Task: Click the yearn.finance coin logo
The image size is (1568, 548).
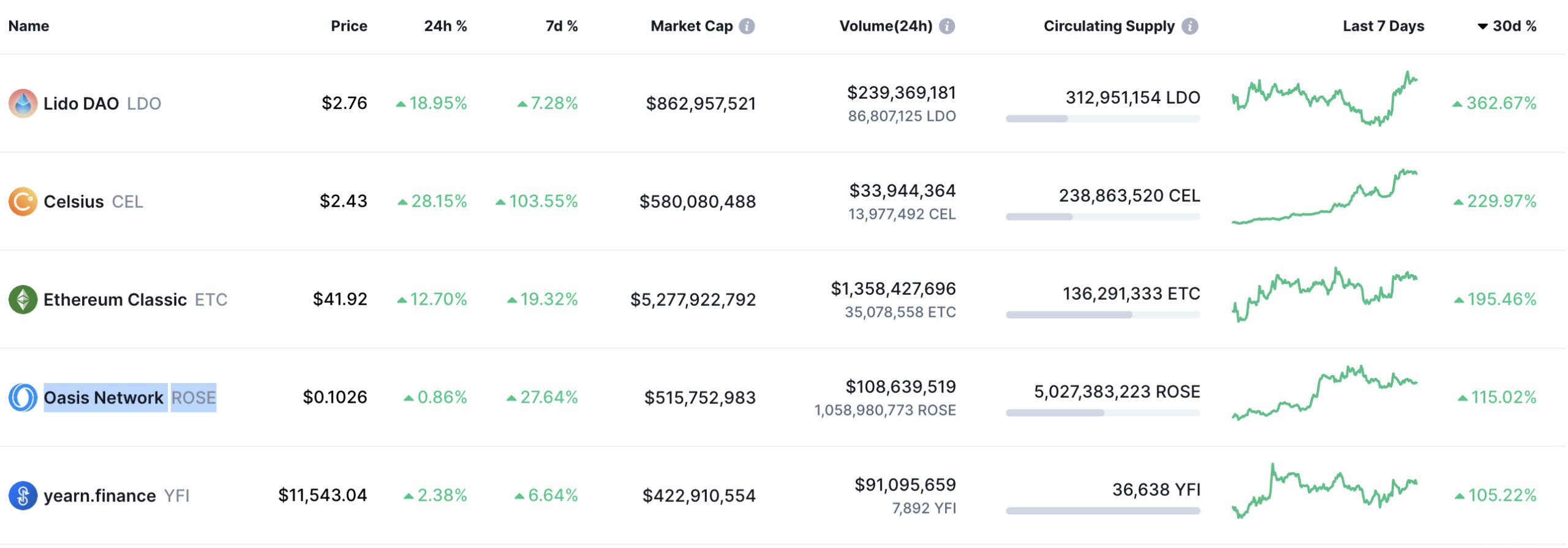Action: coord(23,496)
